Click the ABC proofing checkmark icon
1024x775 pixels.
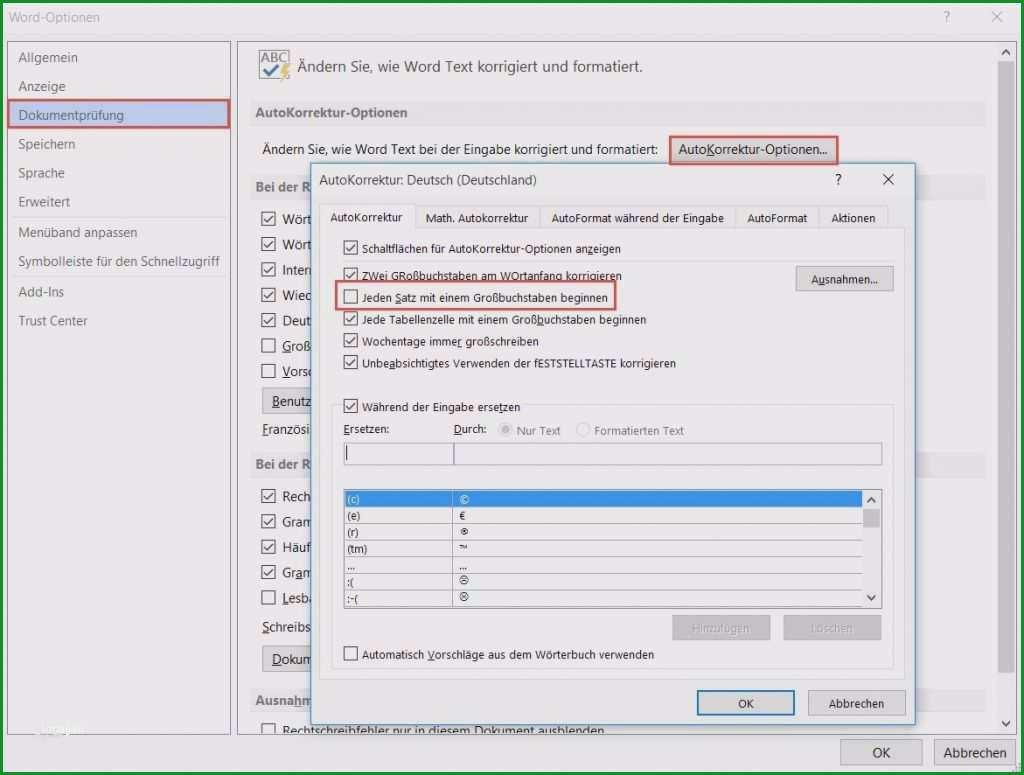tap(274, 65)
